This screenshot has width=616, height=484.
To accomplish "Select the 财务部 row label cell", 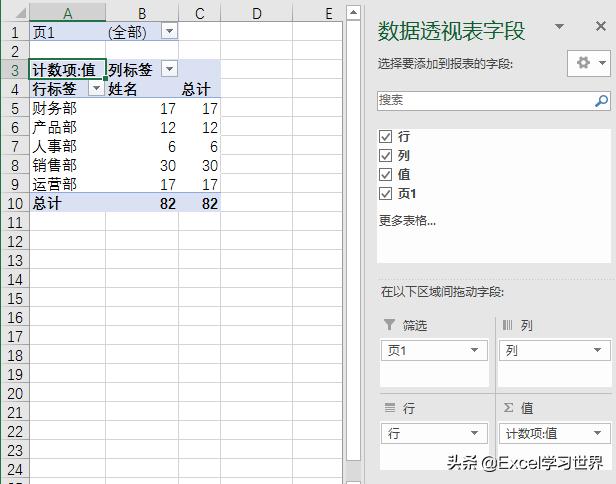I will 68,108.
